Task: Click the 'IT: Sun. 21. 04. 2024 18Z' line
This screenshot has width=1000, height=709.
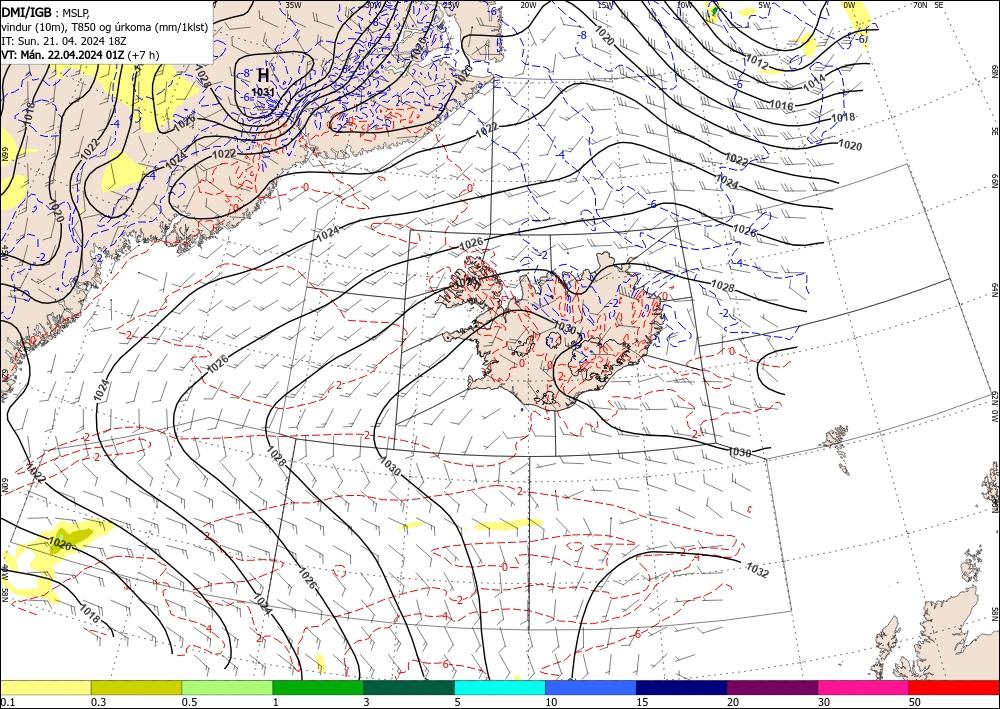Action: pos(64,41)
